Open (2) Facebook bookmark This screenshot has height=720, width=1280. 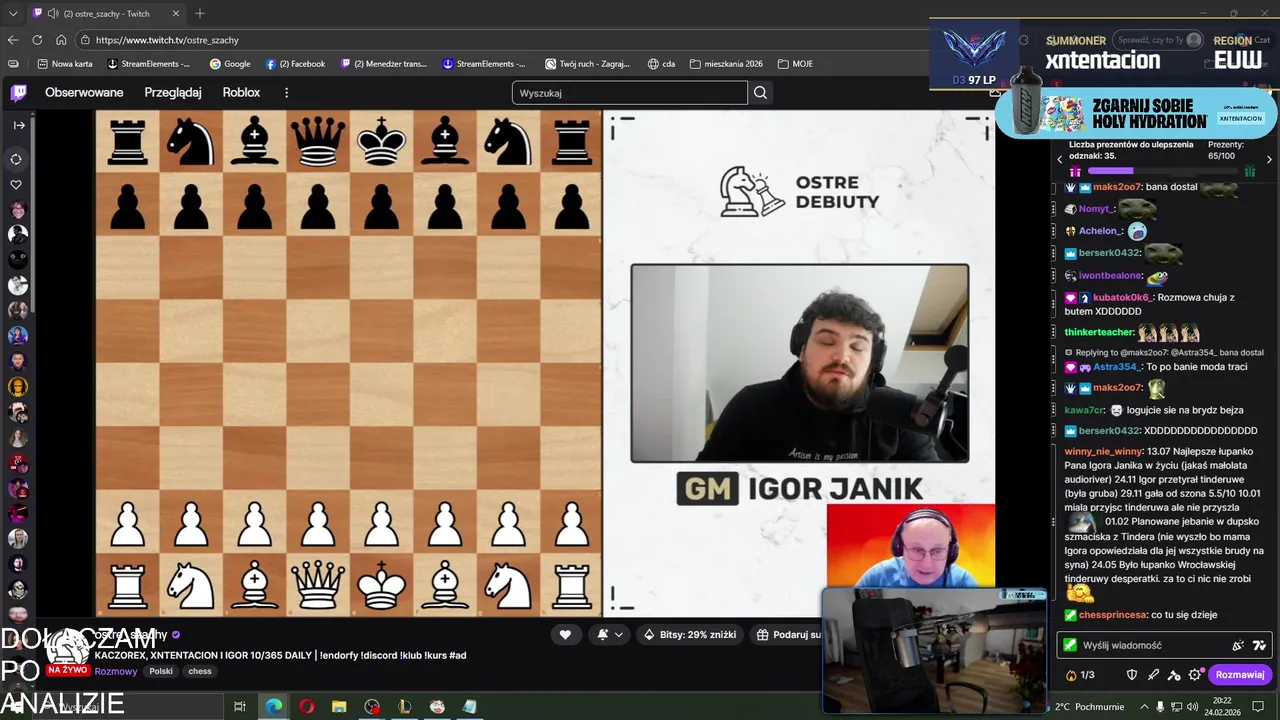(296, 64)
